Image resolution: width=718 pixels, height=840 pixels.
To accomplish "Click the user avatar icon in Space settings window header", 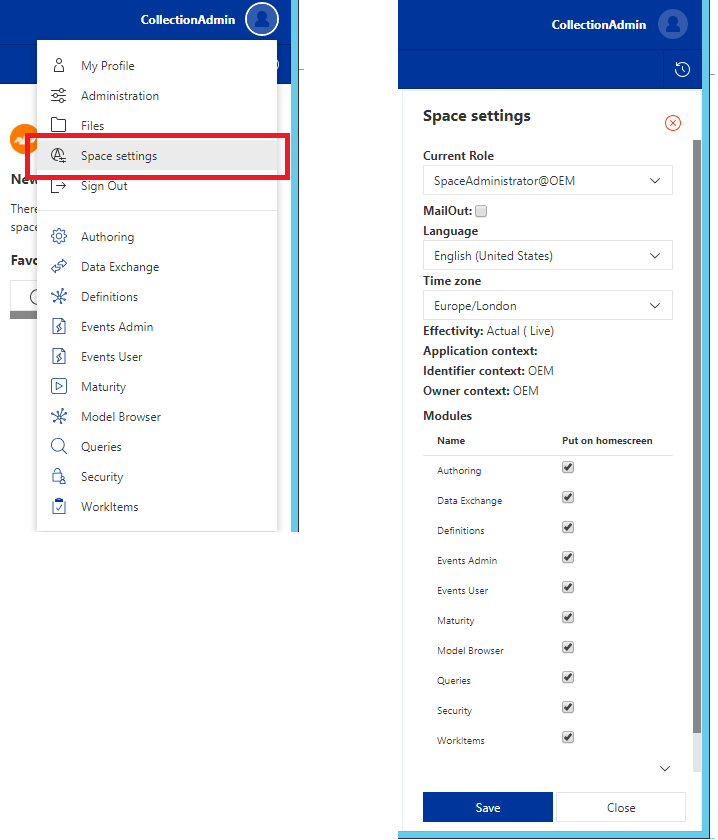I will coord(672,24).
